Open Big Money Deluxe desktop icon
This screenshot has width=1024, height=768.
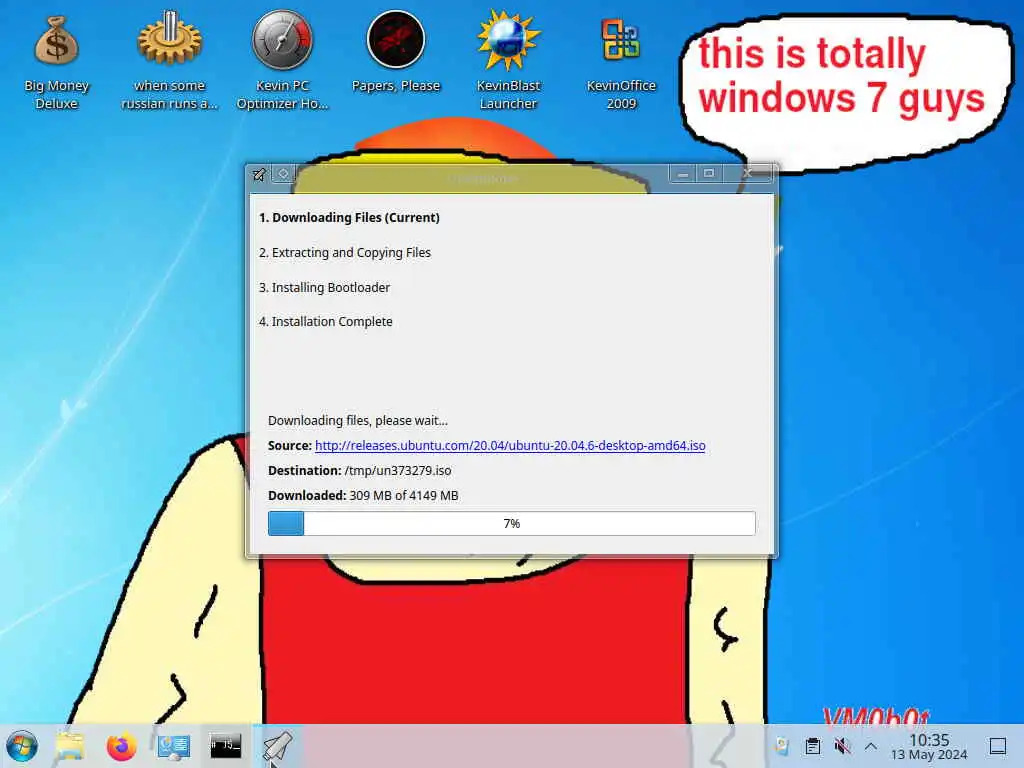(x=56, y=62)
